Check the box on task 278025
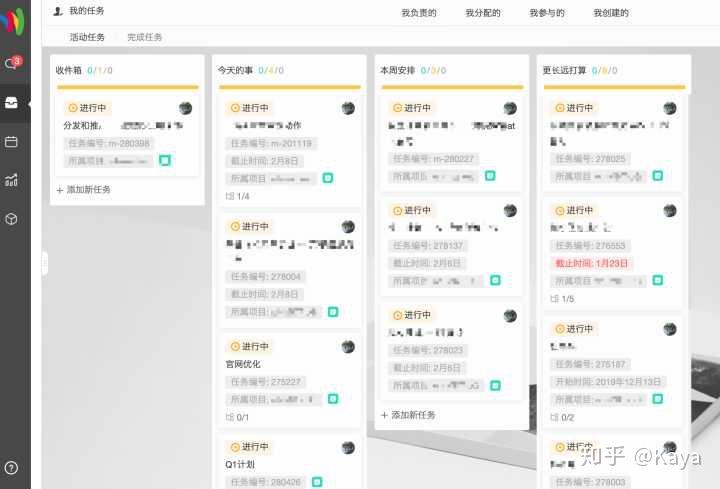 (x=658, y=175)
